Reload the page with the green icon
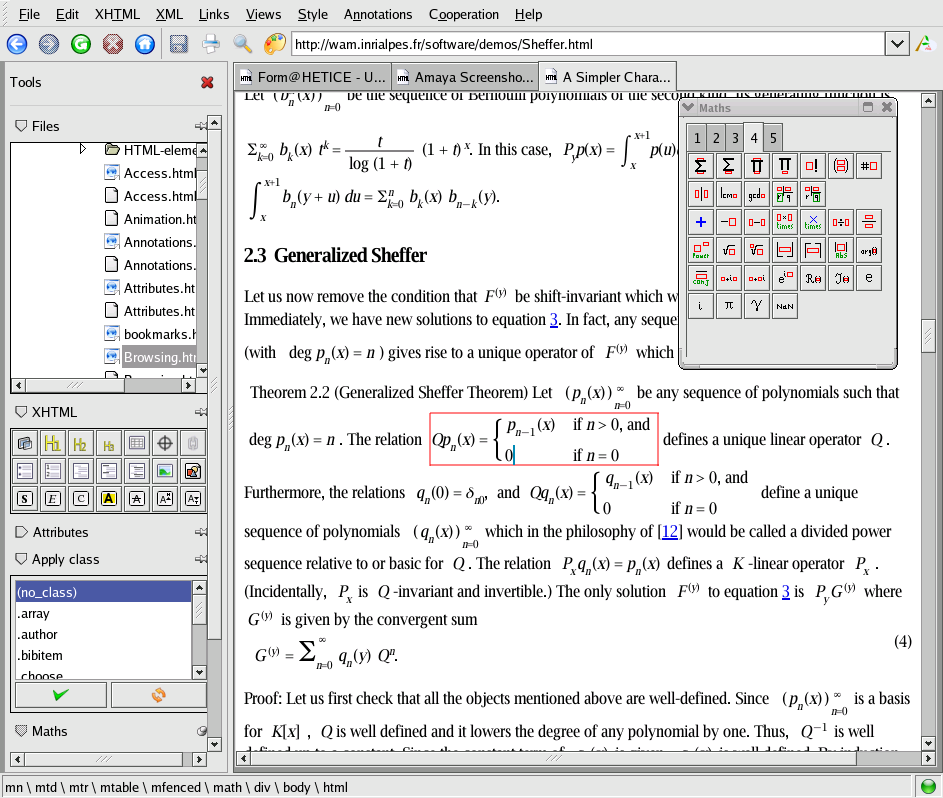943x798 pixels. (81, 44)
